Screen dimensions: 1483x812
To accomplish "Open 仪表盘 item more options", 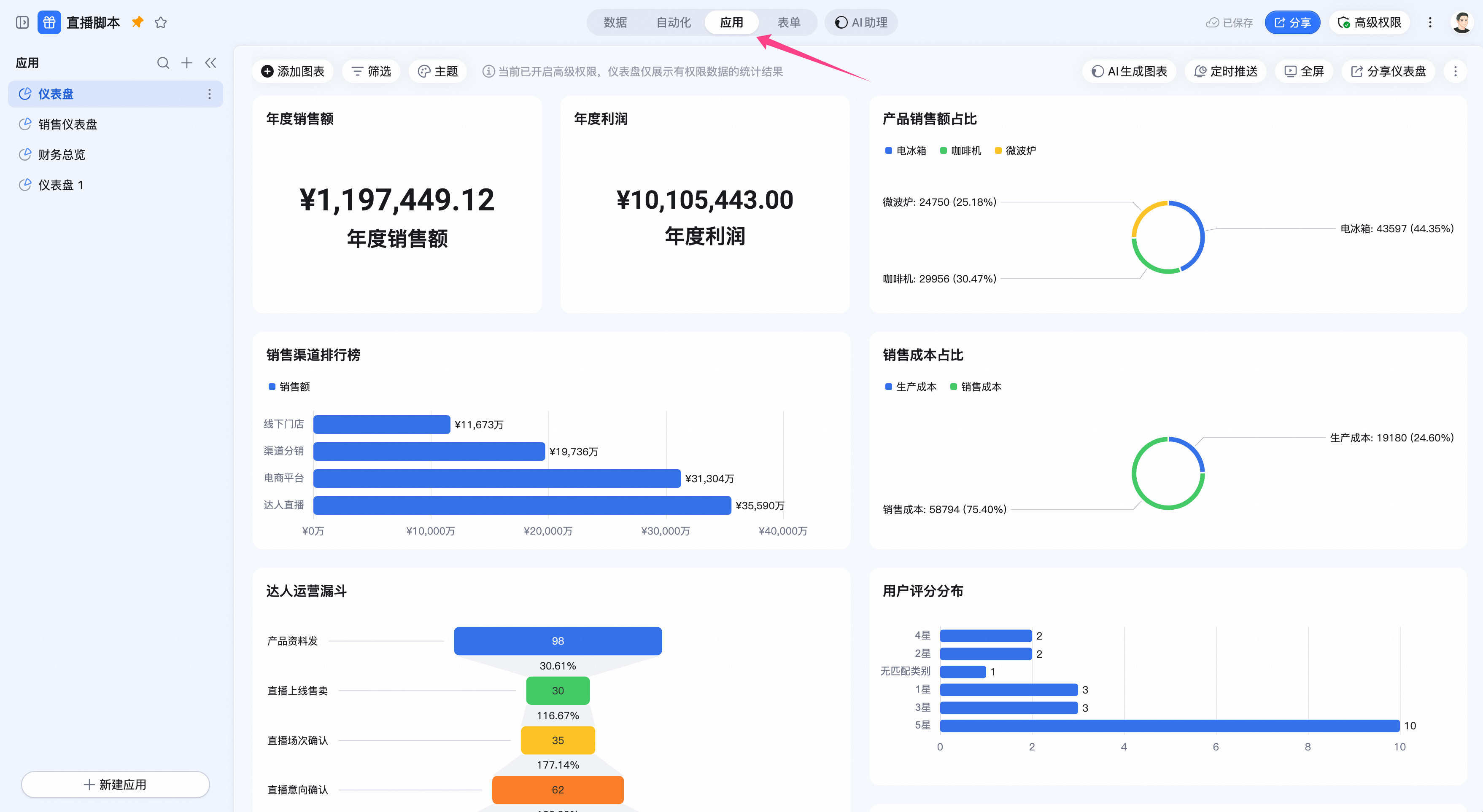I will (210, 94).
